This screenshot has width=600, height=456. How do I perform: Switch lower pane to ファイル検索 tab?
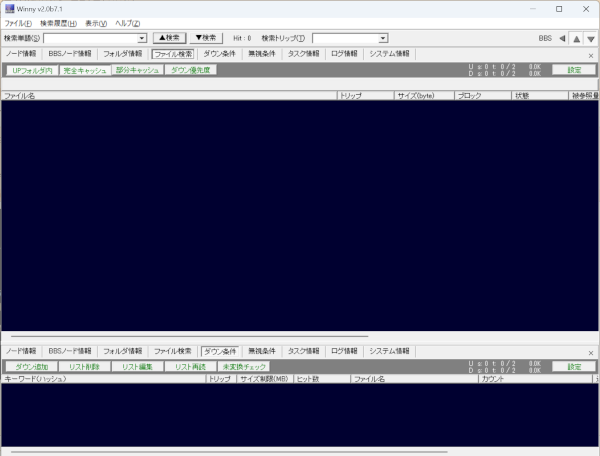pyautogui.click(x=173, y=351)
